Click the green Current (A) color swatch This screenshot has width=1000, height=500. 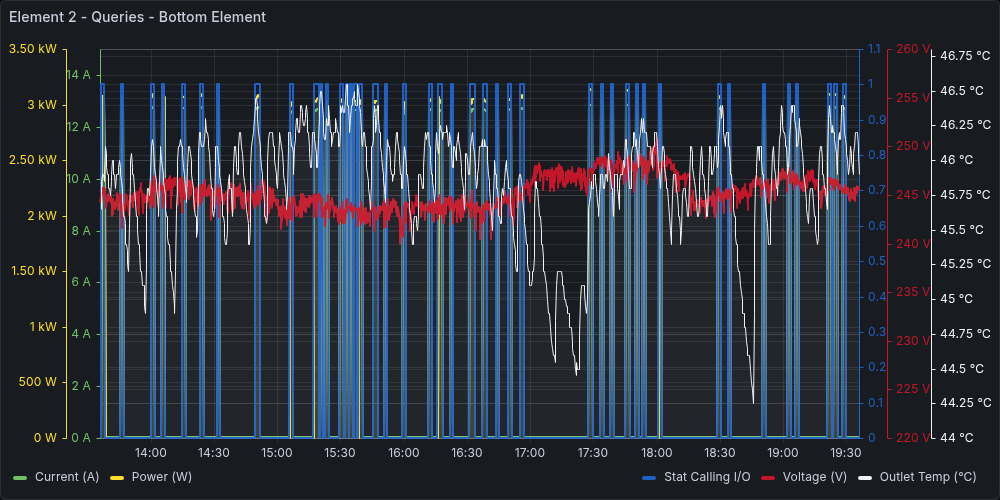click(x=20, y=477)
